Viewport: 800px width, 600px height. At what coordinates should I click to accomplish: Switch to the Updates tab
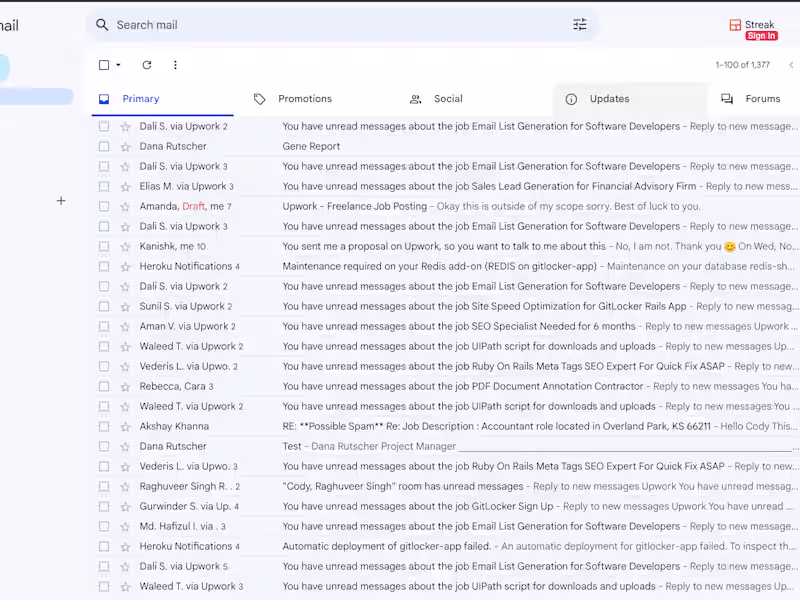pos(608,99)
